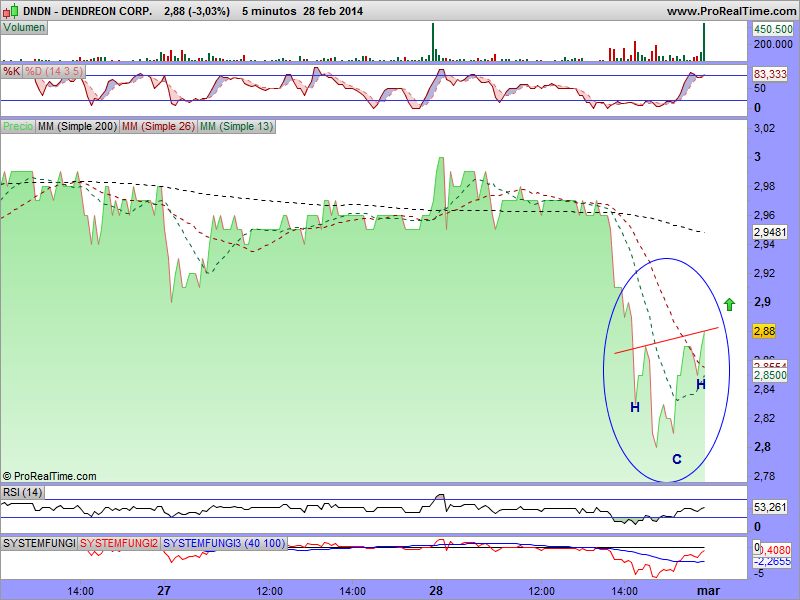800x600 pixels.
Task: Click the 200.000 volume axis label
Action: click(773, 44)
